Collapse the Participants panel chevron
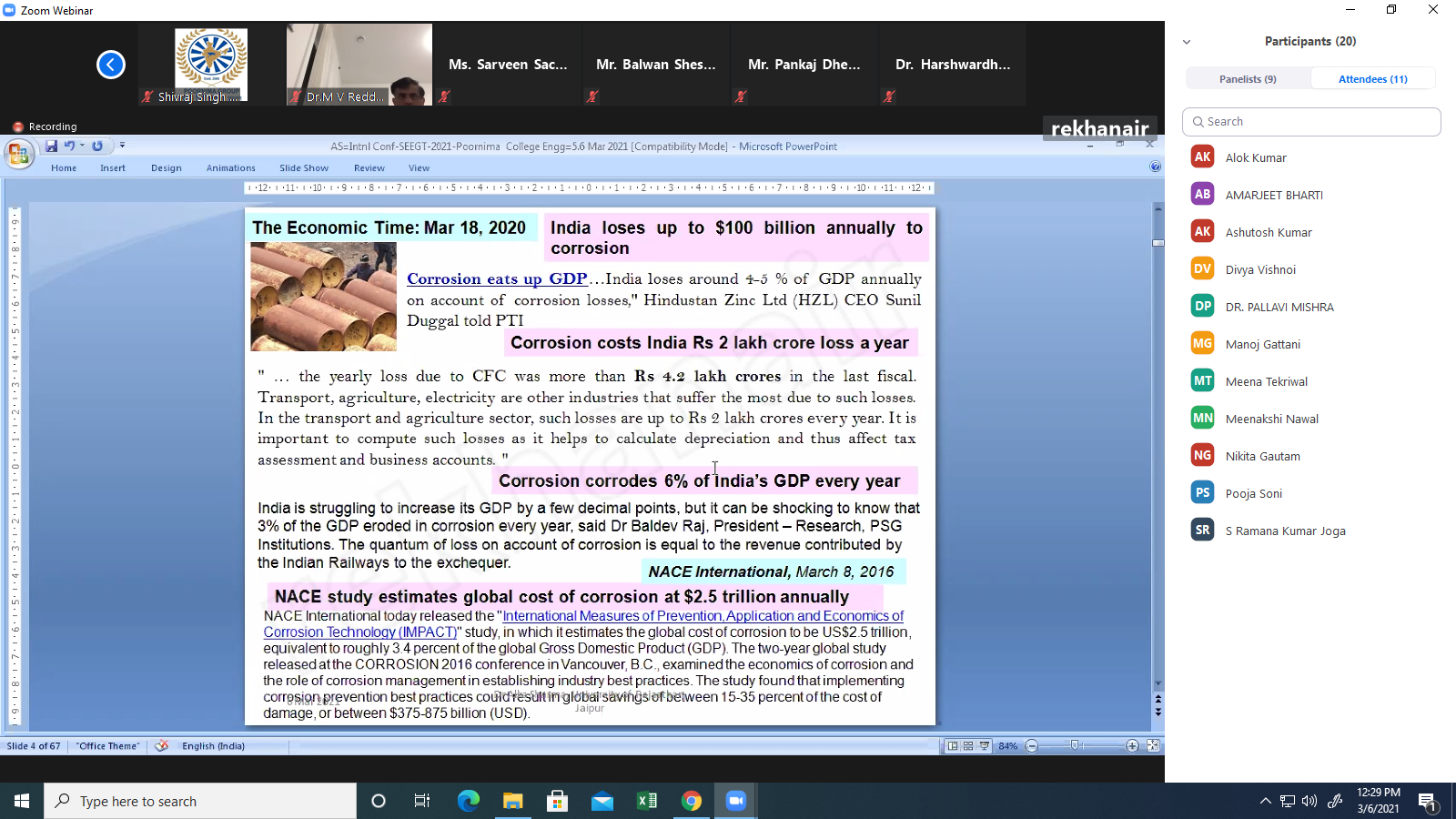 tap(1187, 42)
